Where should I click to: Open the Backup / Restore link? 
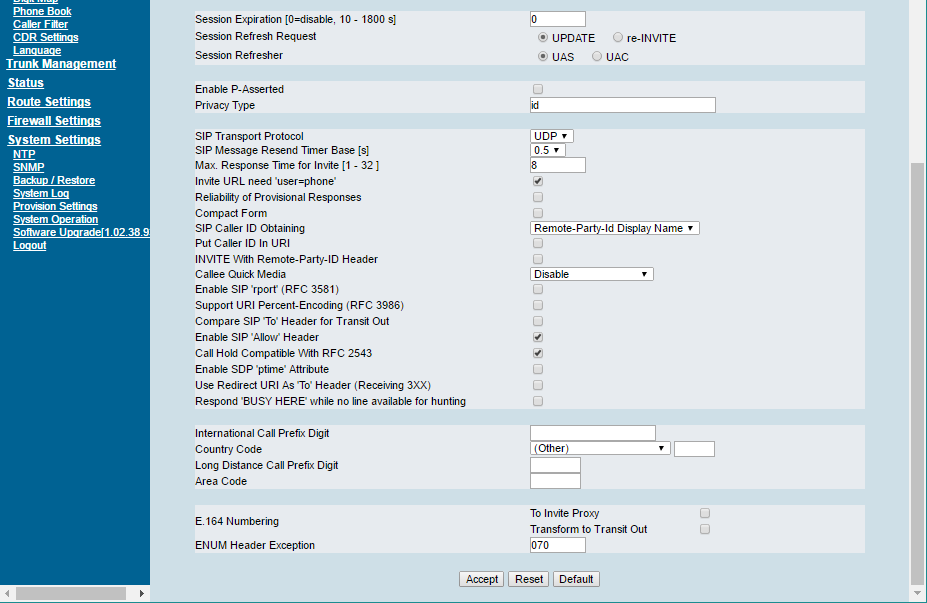tap(54, 180)
